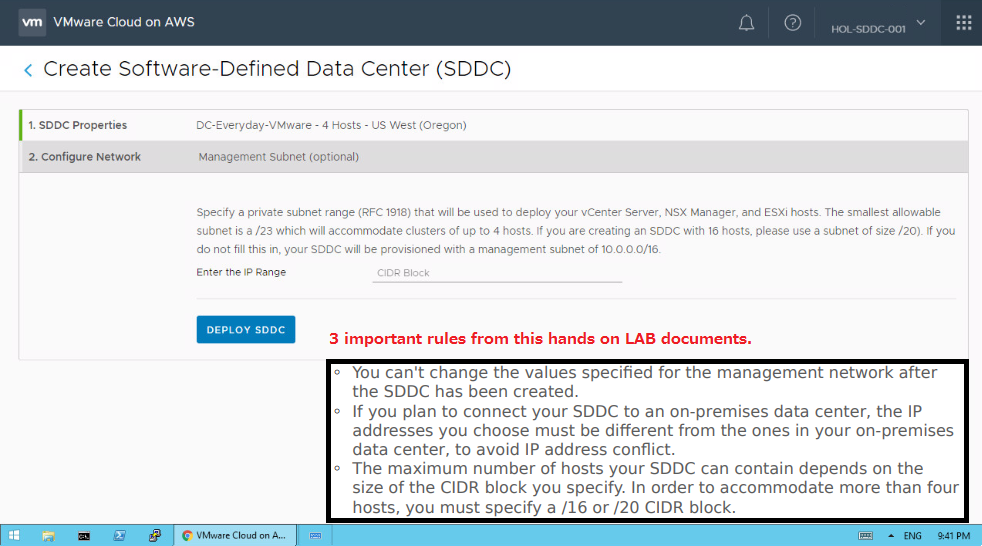982x546 pixels.
Task: Open File Explorer from taskbar
Action: click(48, 535)
